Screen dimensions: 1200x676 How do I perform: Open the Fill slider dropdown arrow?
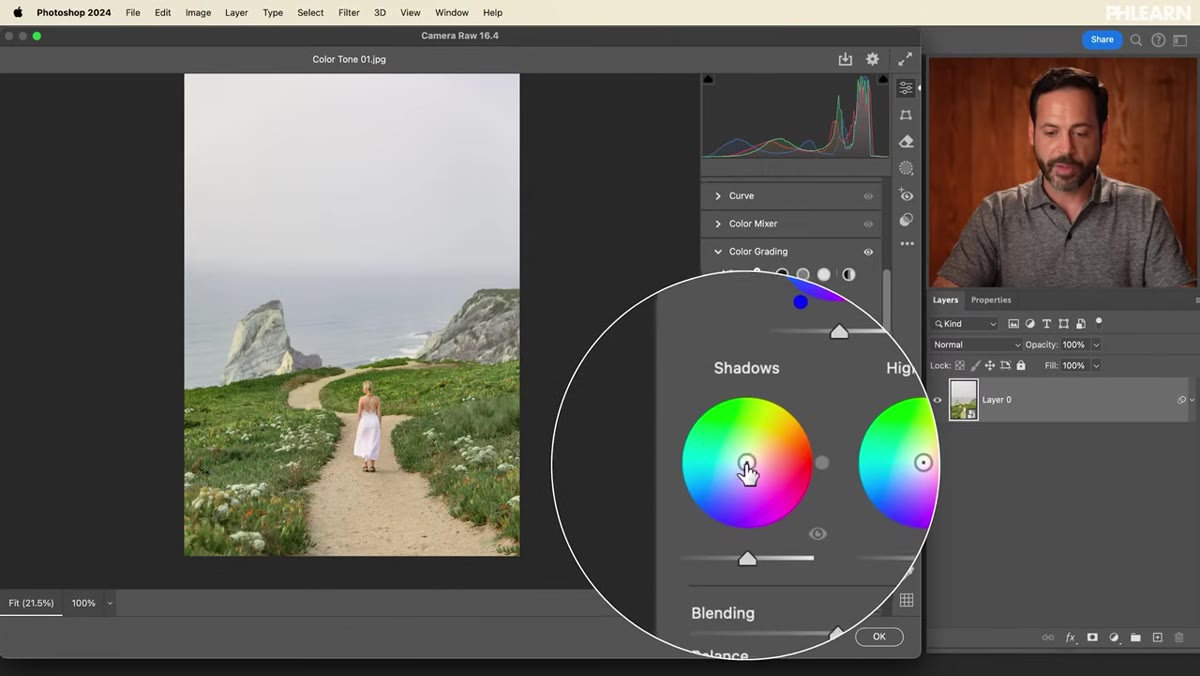1096,366
